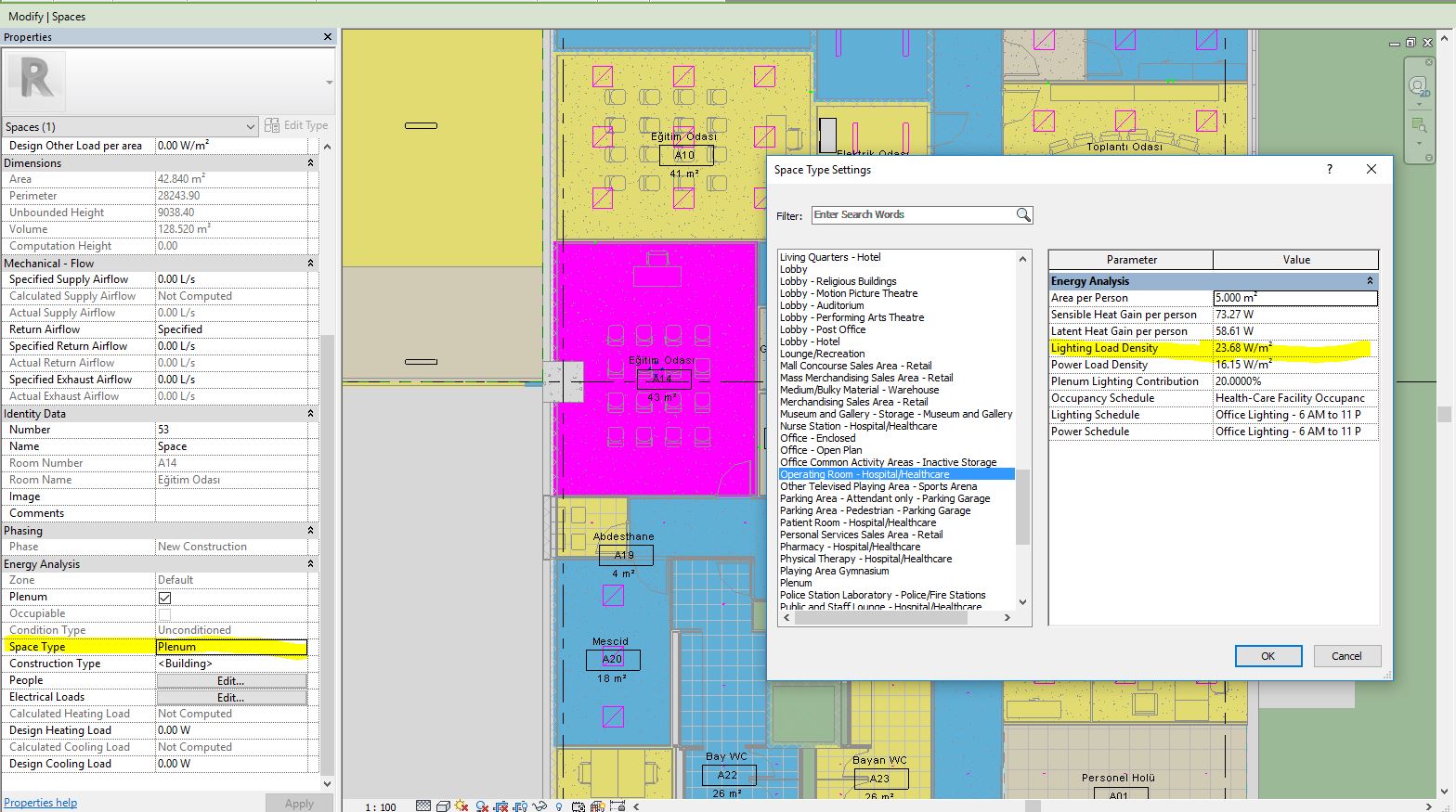1456x812 pixels.
Task: Select Office - Open Plan space type
Action: (x=821, y=450)
